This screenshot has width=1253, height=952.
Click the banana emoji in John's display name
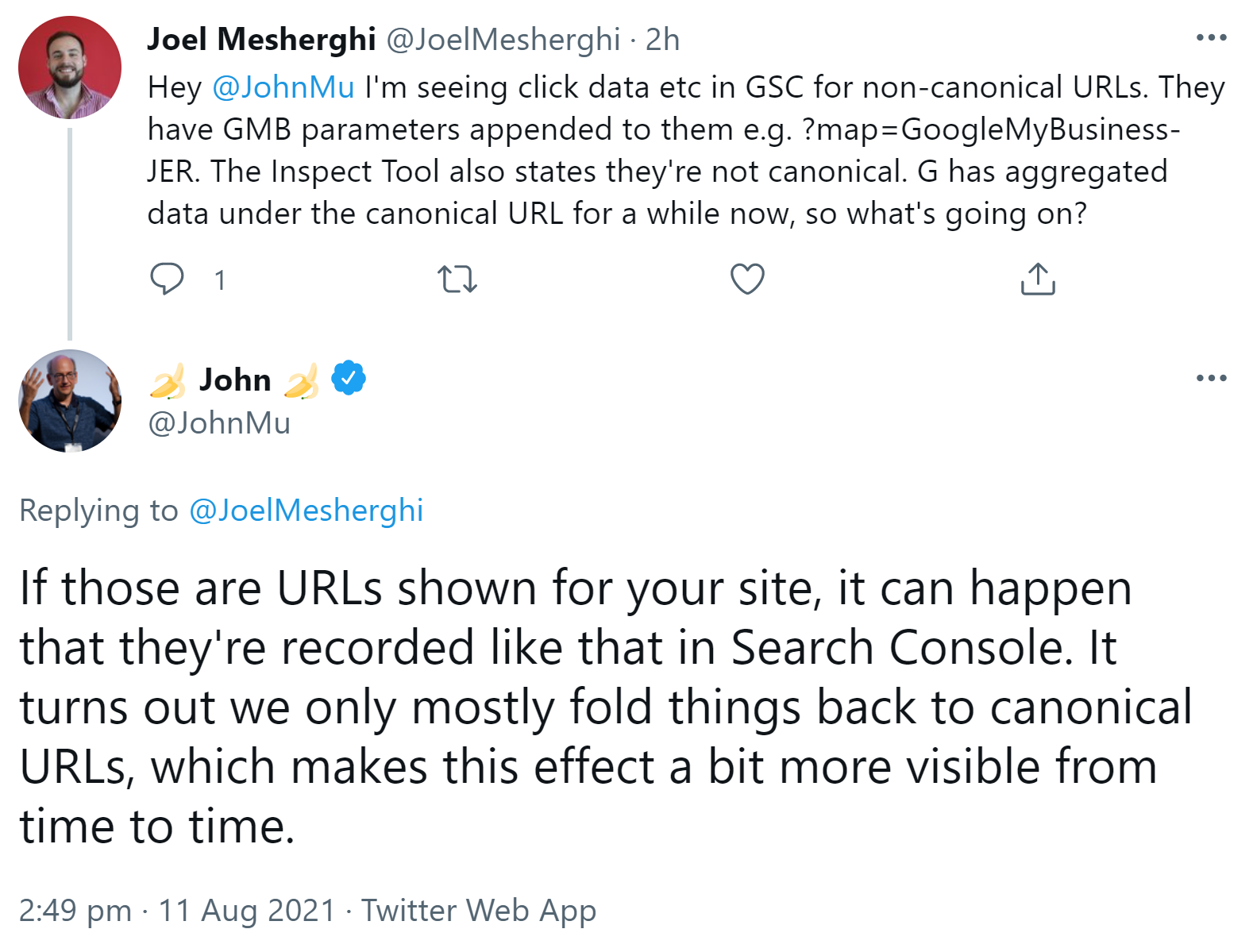tap(168, 380)
